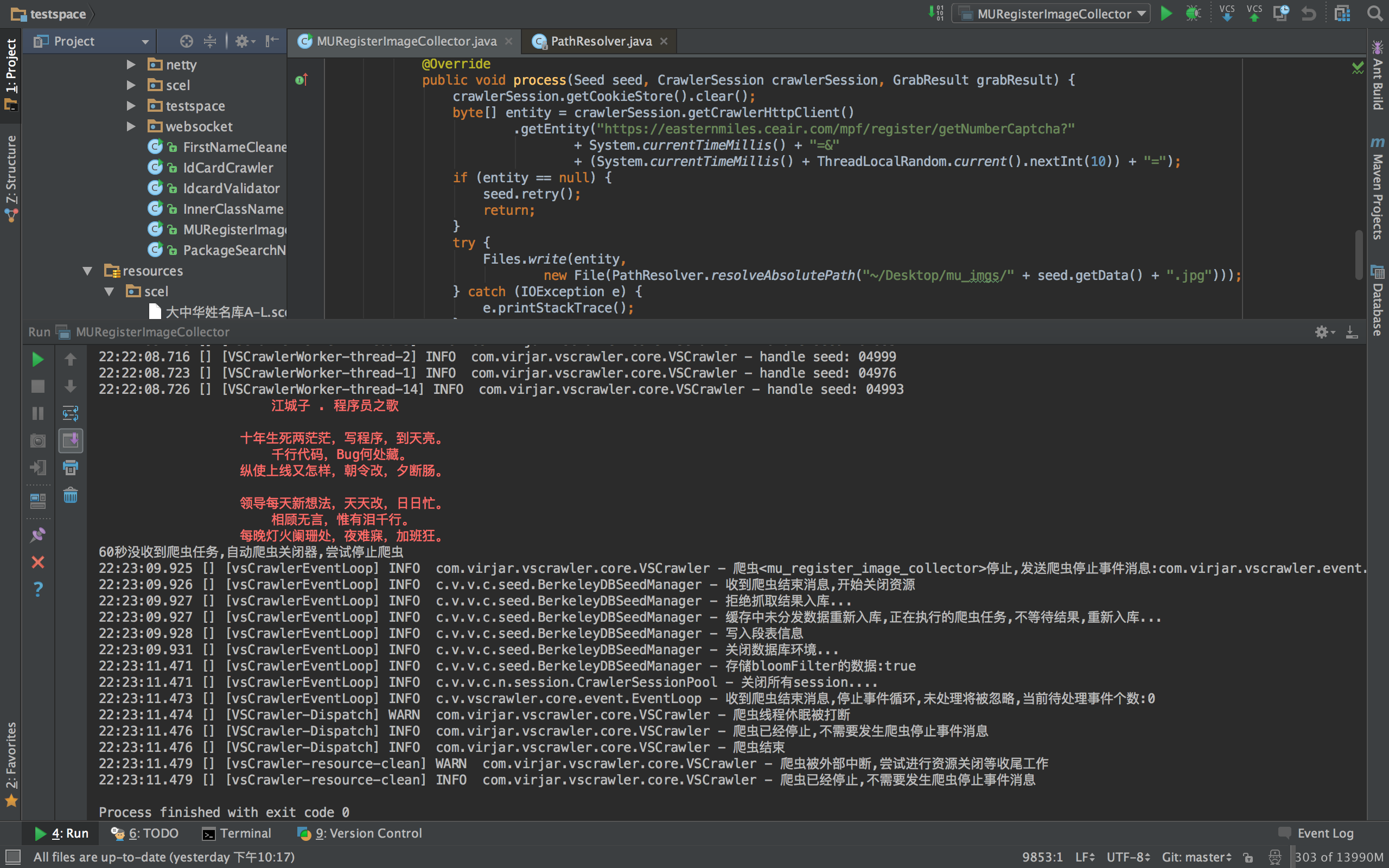Switch to PathResolver.java editor tab

[601, 41]
